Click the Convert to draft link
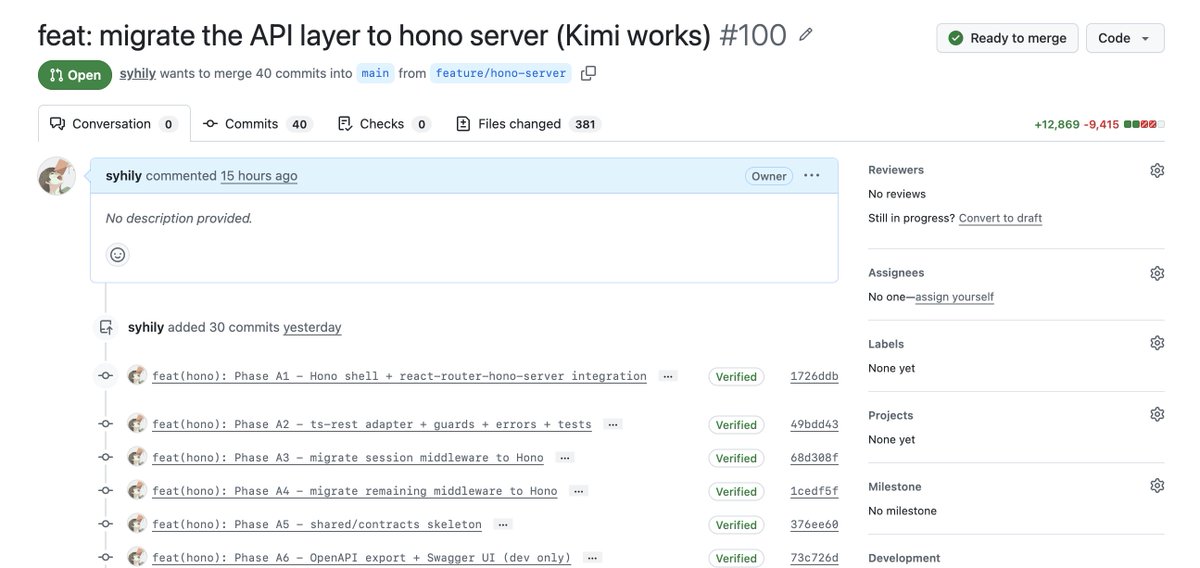 tap(1000, 218)
